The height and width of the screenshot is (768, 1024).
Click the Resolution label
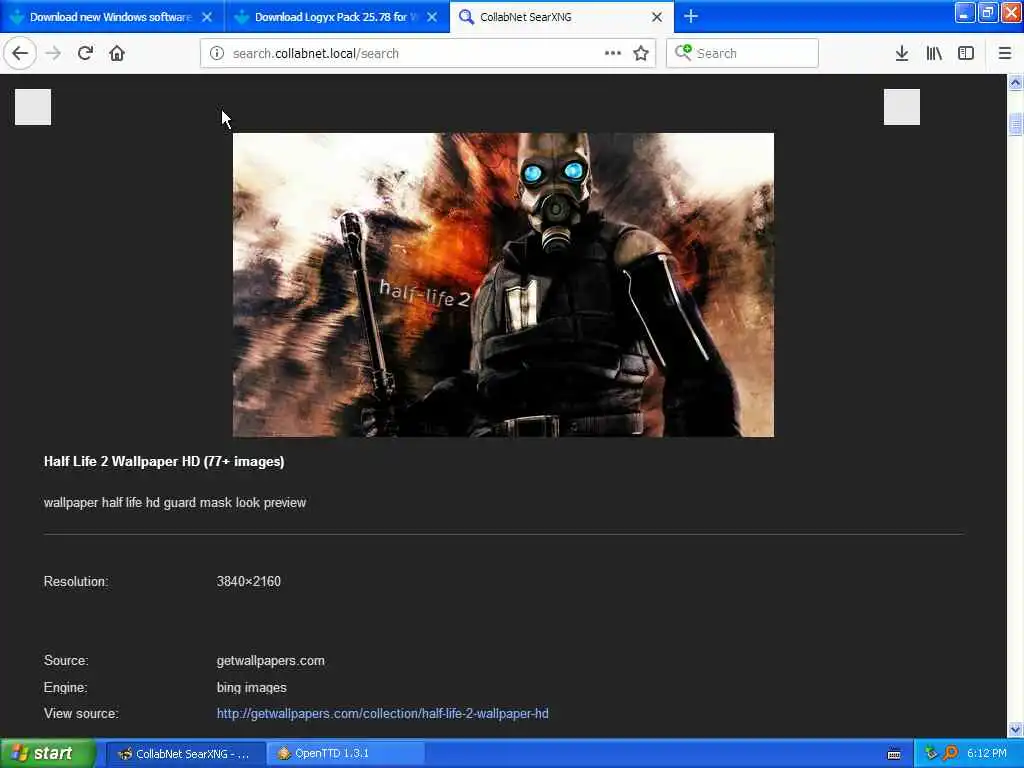[76, 581]
